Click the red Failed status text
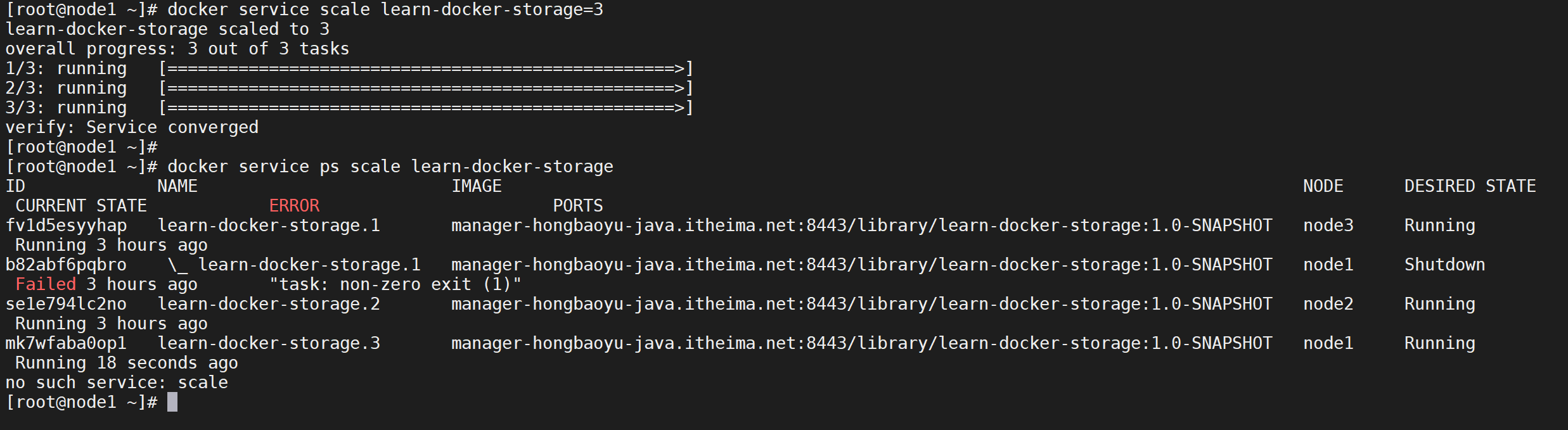The height and width of the screenshot is (430, 1568). pos(46,284)
